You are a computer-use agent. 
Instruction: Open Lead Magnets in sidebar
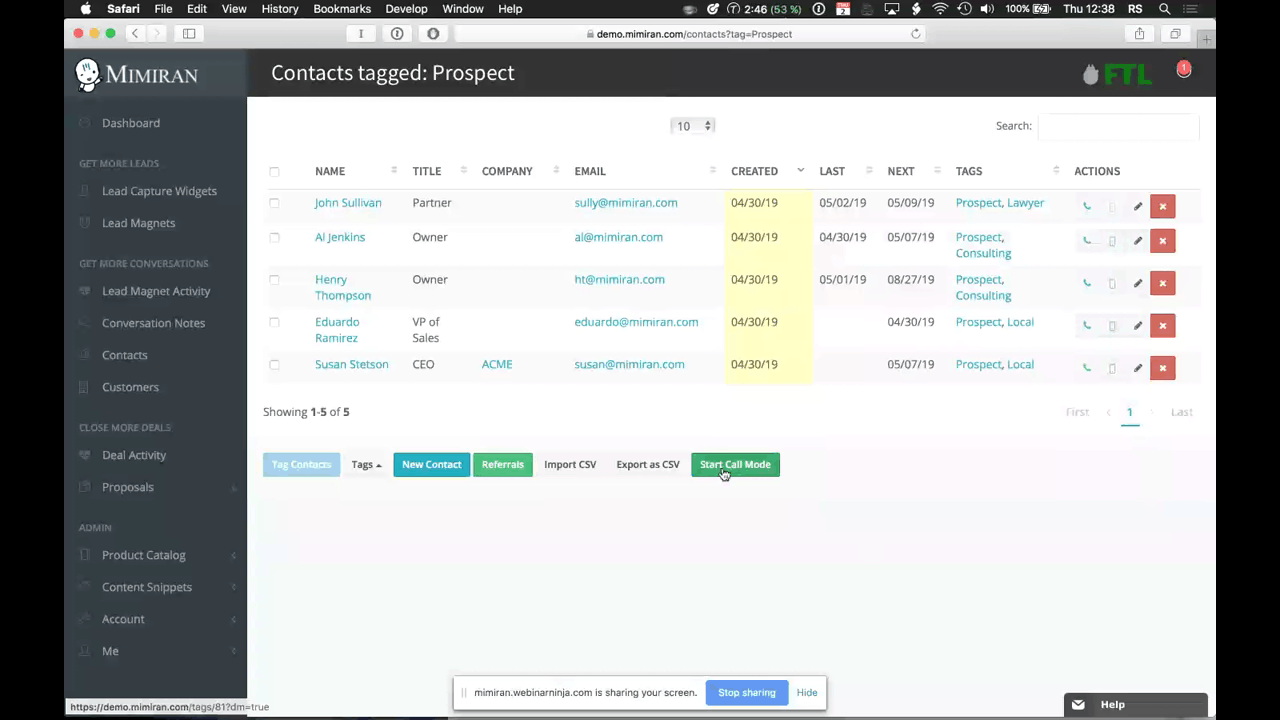[x=138, y=223]
